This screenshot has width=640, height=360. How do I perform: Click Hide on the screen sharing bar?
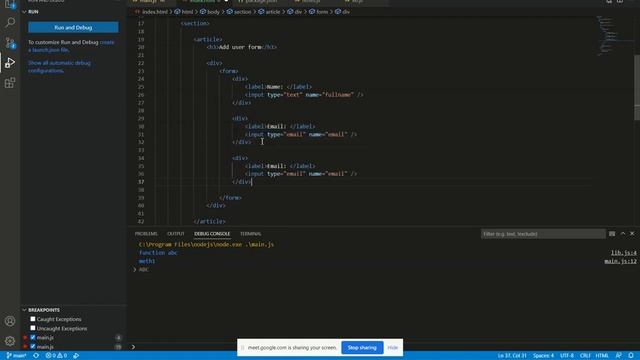pyautogui.click(x=393, y=348)
